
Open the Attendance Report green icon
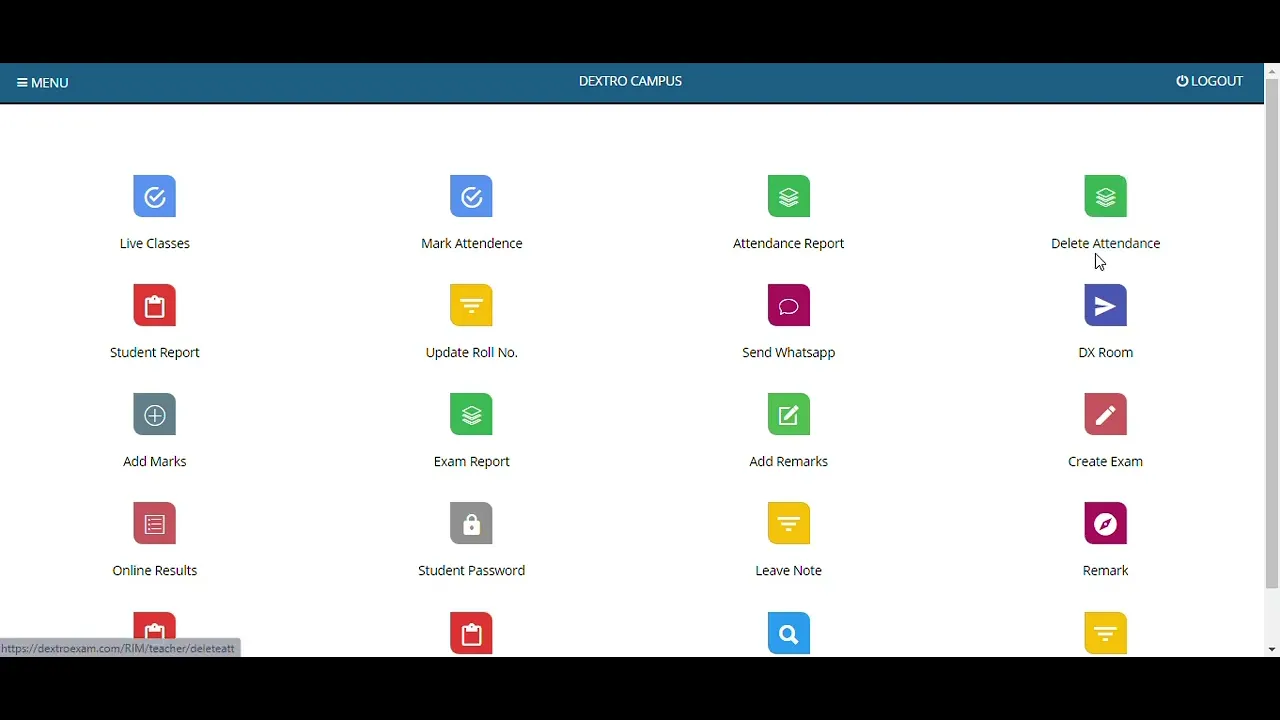789,196
